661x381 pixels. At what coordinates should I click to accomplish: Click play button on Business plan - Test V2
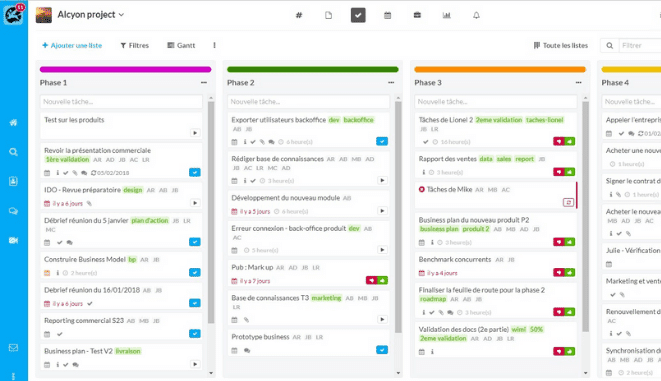point(195,364)
